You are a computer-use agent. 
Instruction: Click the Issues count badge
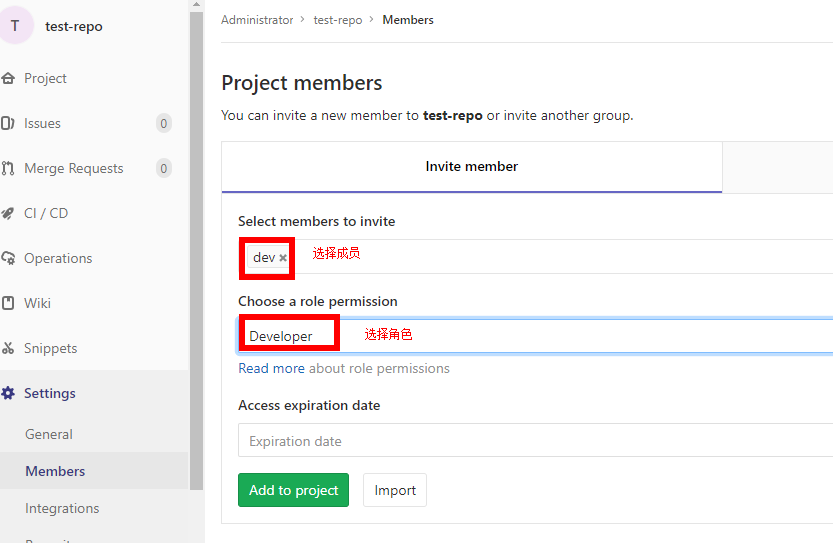(164, 123)
